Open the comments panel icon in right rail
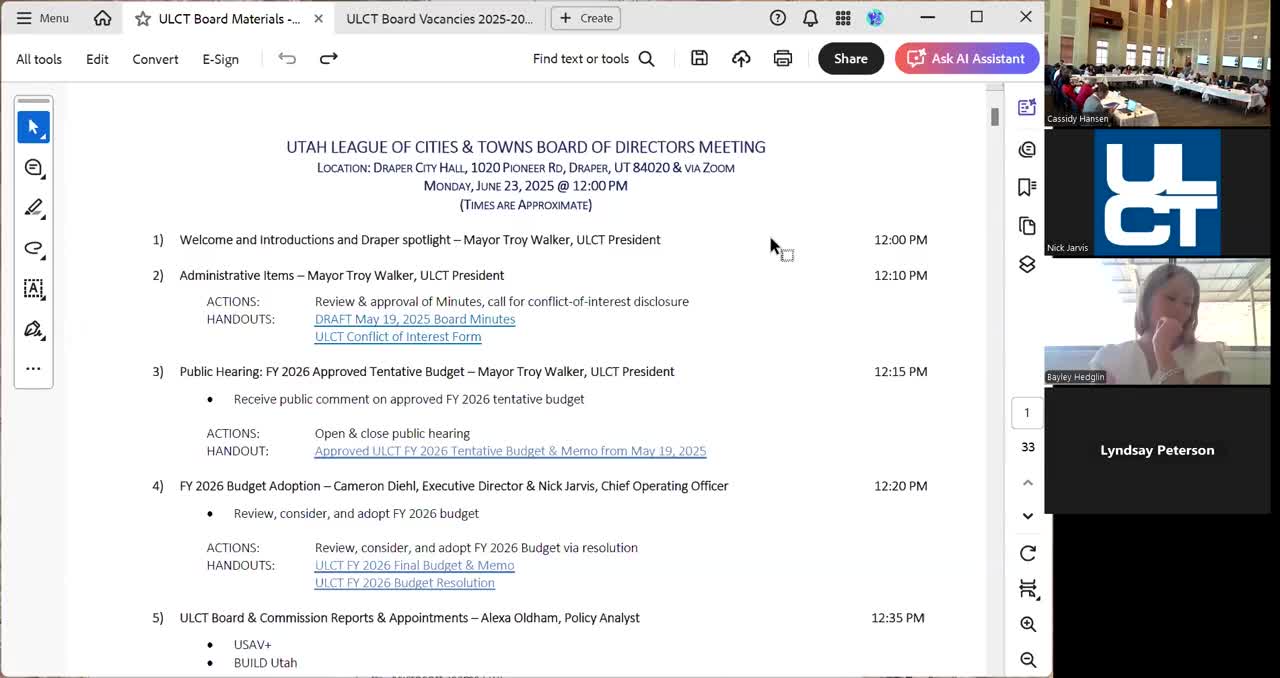Image resolution: width=1280 pixels, height=678 pixels. click(x=1027, y=149)
